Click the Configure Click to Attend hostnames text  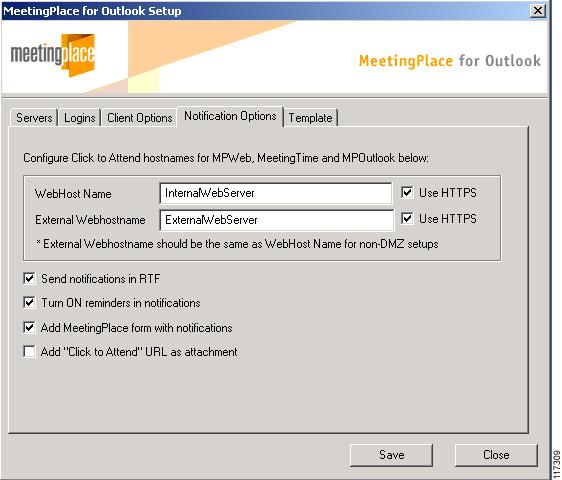coord(226,158)
